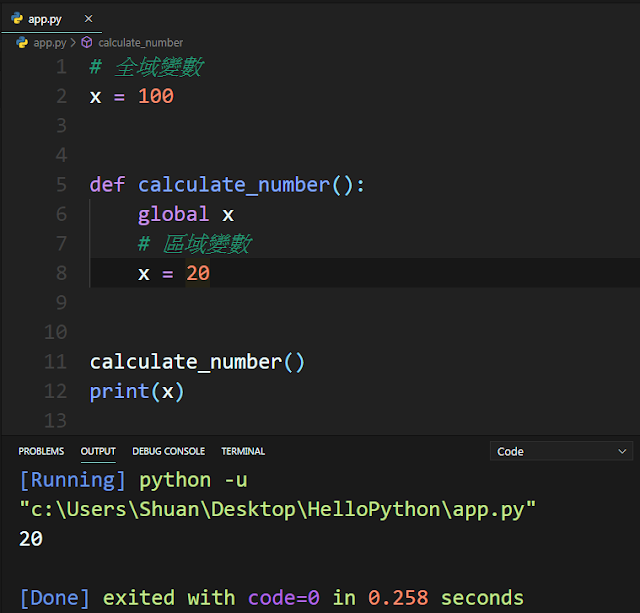
Task: Click on the print(x) statement
Action: click(137, 391)
